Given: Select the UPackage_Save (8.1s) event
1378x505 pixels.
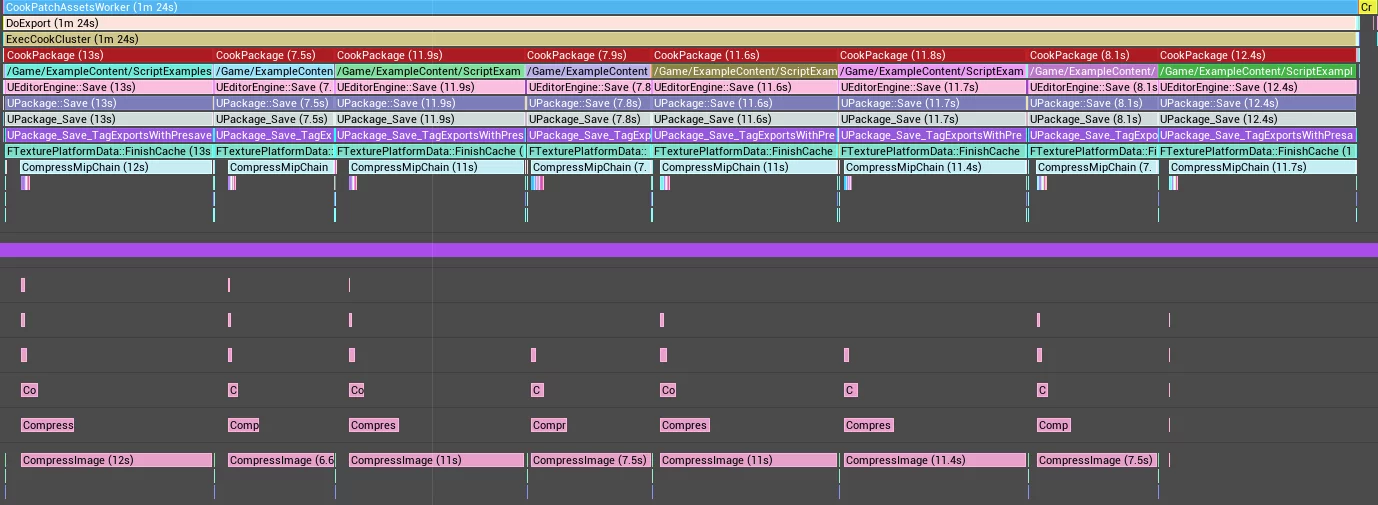Looking at the screenshot, I should coord(1092,119).
